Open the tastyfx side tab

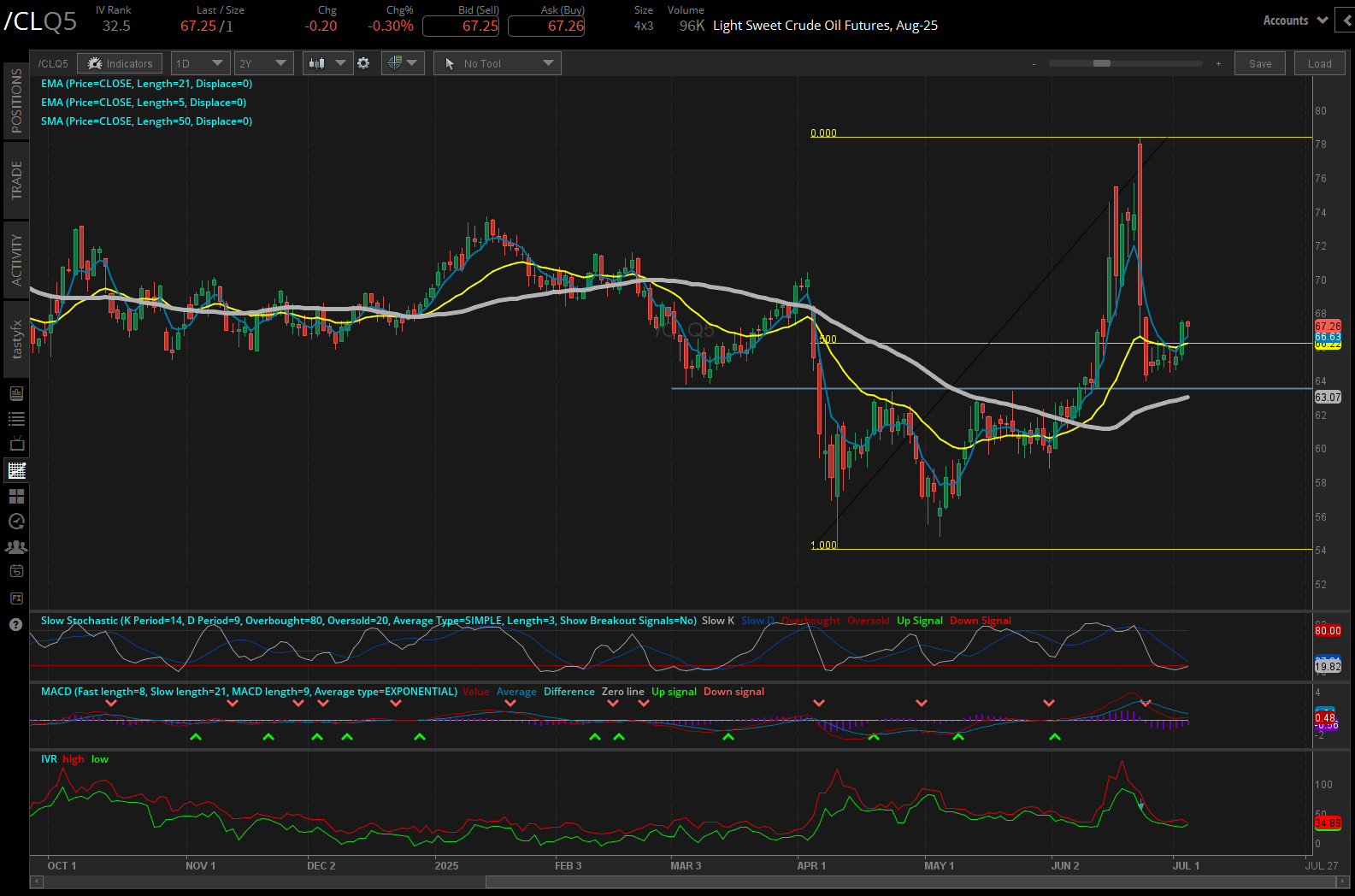(16, 339)
